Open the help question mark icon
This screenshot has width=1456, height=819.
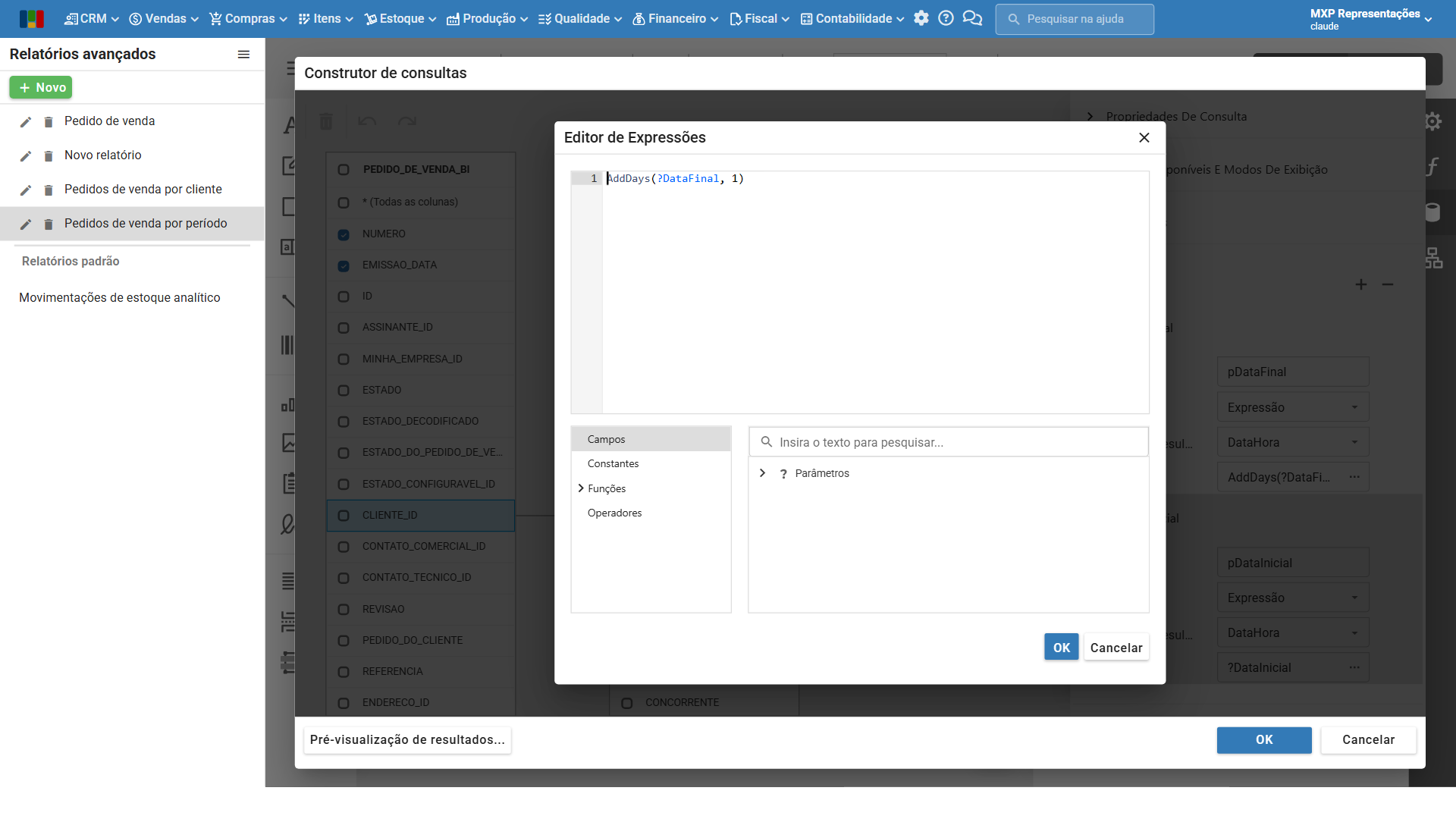(946, 18)
